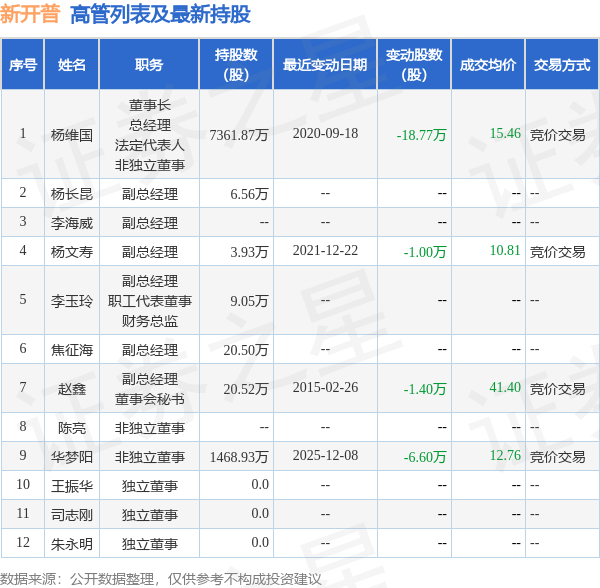Click the 成交均价 column header

click(x=488, y=65)
